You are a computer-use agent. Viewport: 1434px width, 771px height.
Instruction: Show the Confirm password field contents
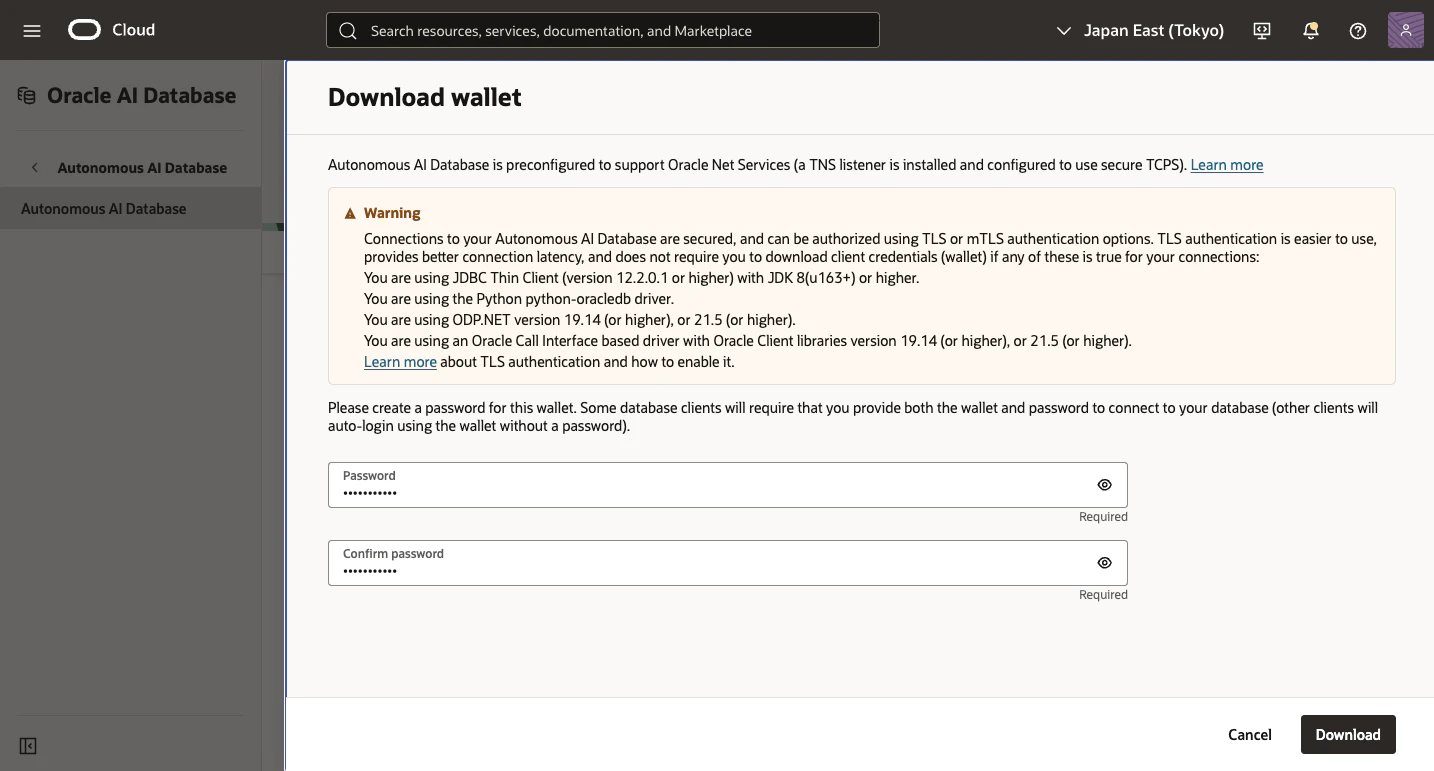(1104, 563)
